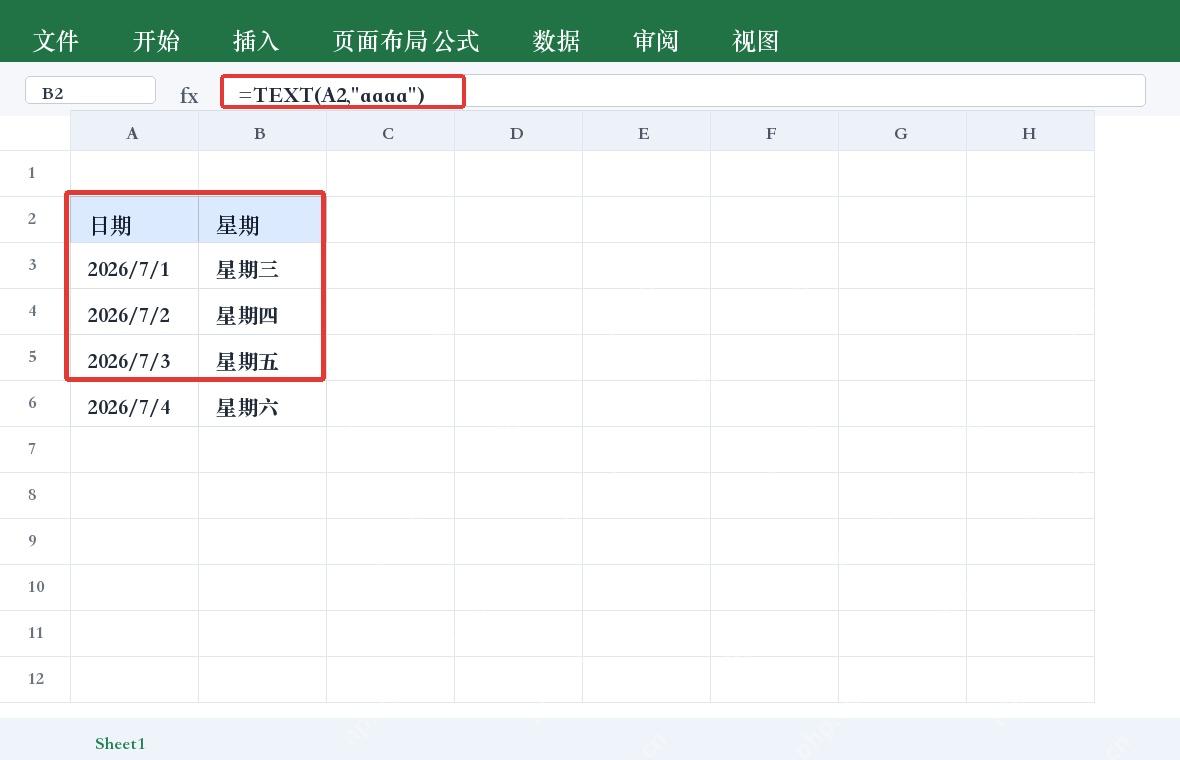Click the cell labeled 日期
The width and height of the screenshot is (1180, 760).
(x=134, y=220)
